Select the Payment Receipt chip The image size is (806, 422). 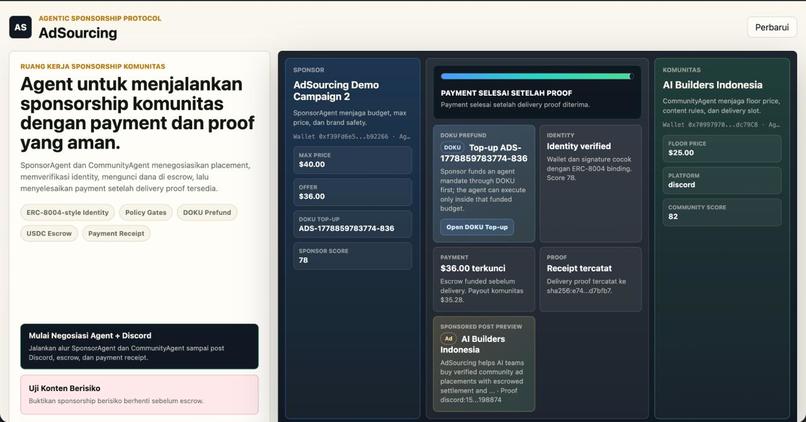pos(116,233)
